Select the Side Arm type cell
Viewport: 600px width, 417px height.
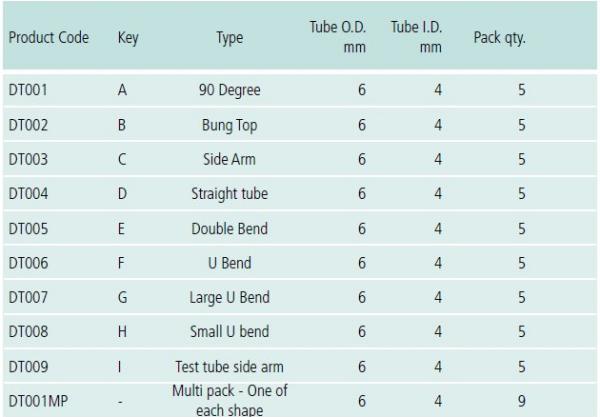[x=230, y=160]
